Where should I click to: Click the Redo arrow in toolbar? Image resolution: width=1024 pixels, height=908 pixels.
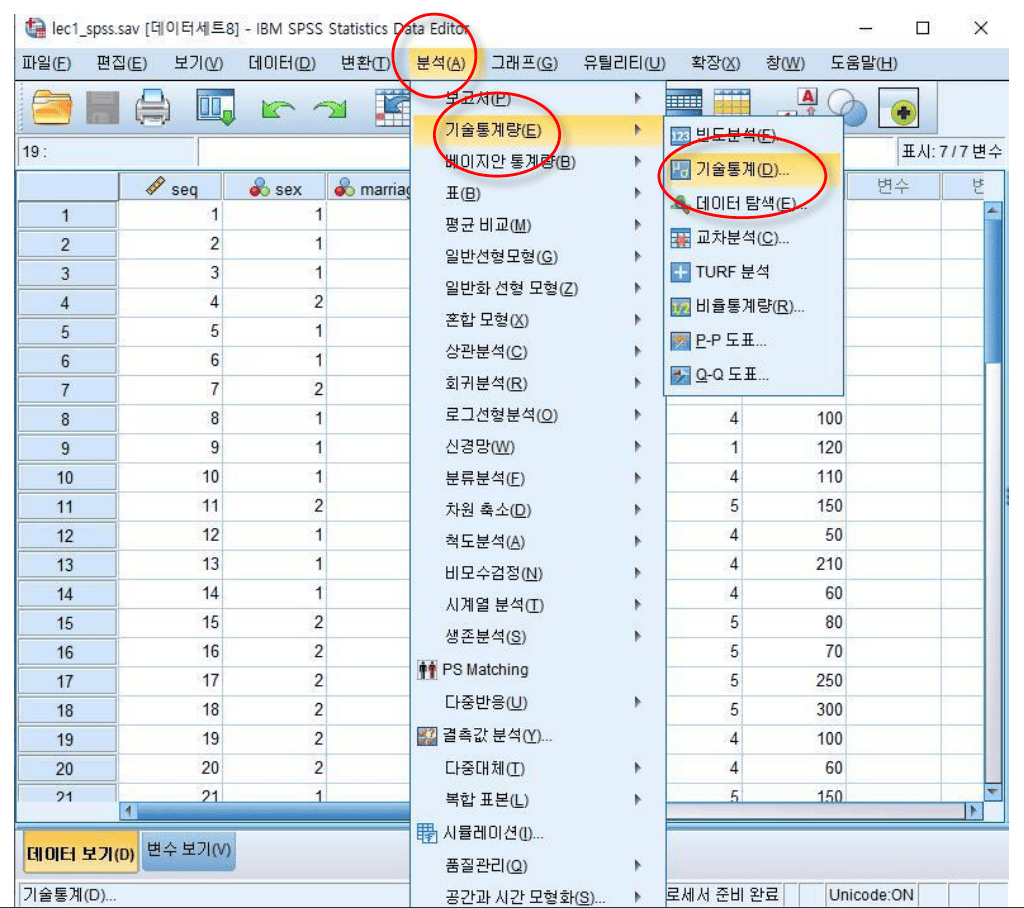[330, 108]
